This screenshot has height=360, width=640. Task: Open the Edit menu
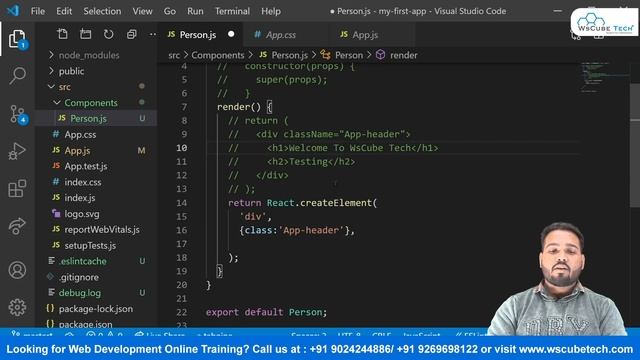click(64, 11)
